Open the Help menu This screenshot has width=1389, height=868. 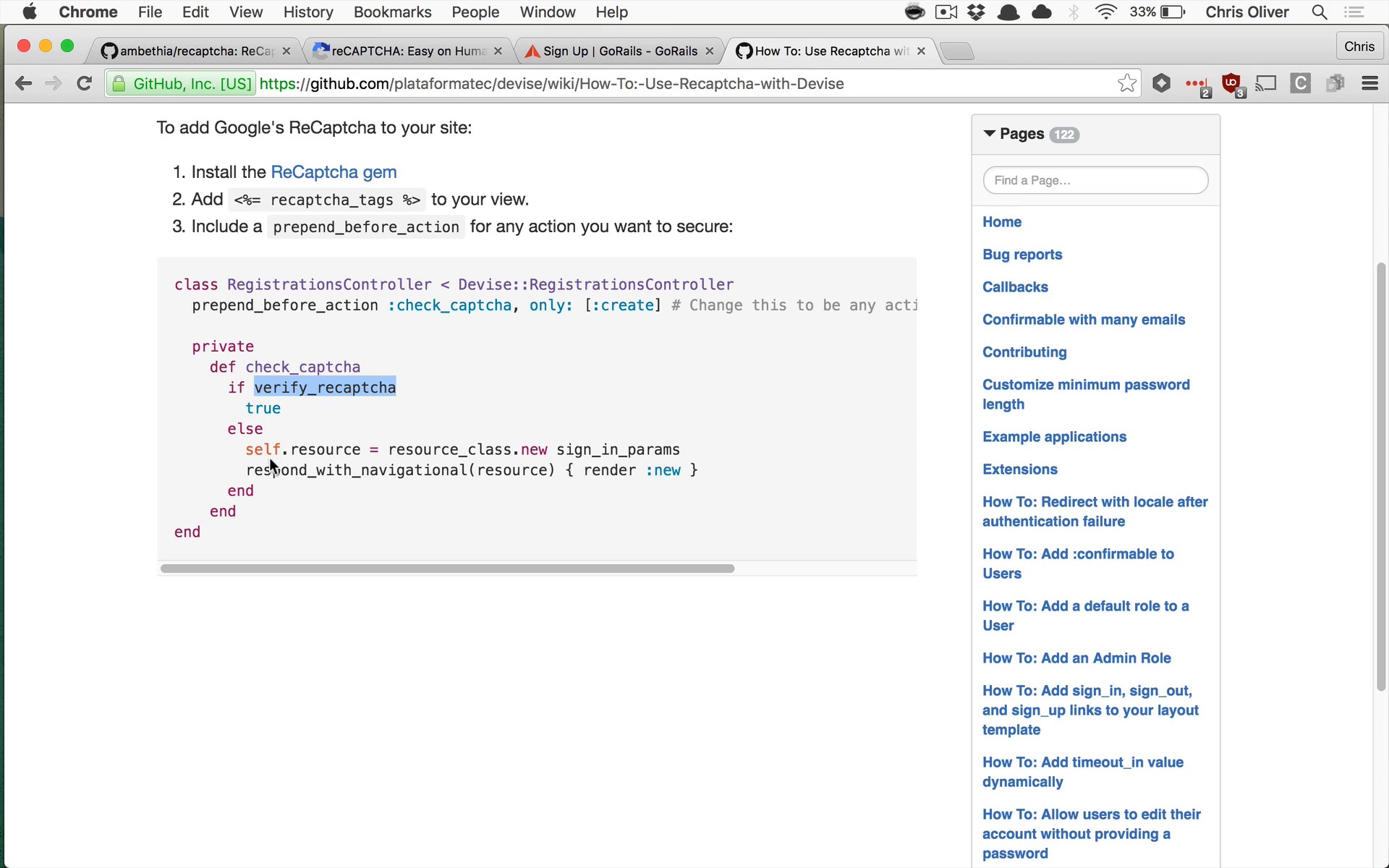tap(612, 12)
